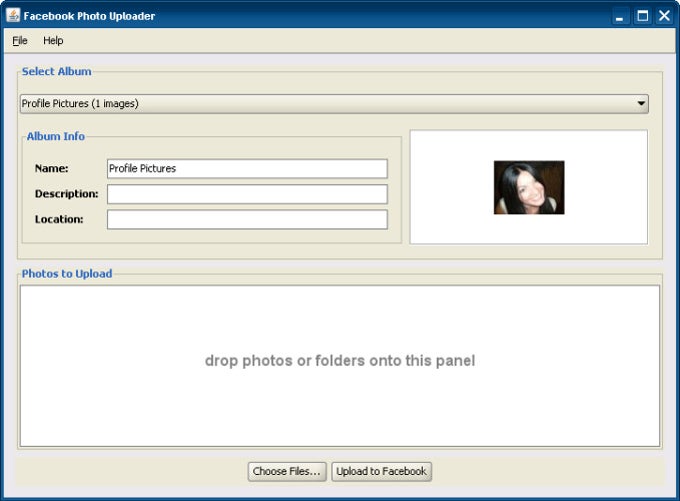Click the 'Album Info' group title
Viewport: 680px width, 501px height.
[x=56, y=136]
